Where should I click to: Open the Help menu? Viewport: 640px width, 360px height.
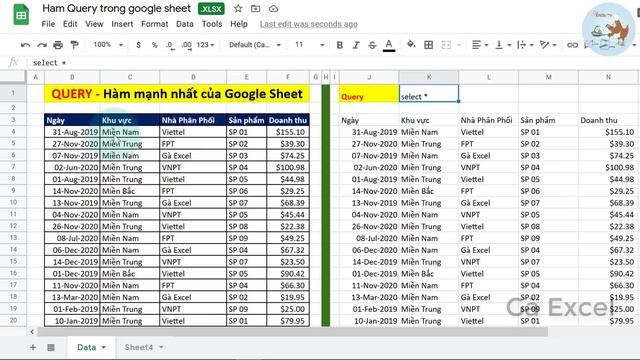[x=239, y=24]
